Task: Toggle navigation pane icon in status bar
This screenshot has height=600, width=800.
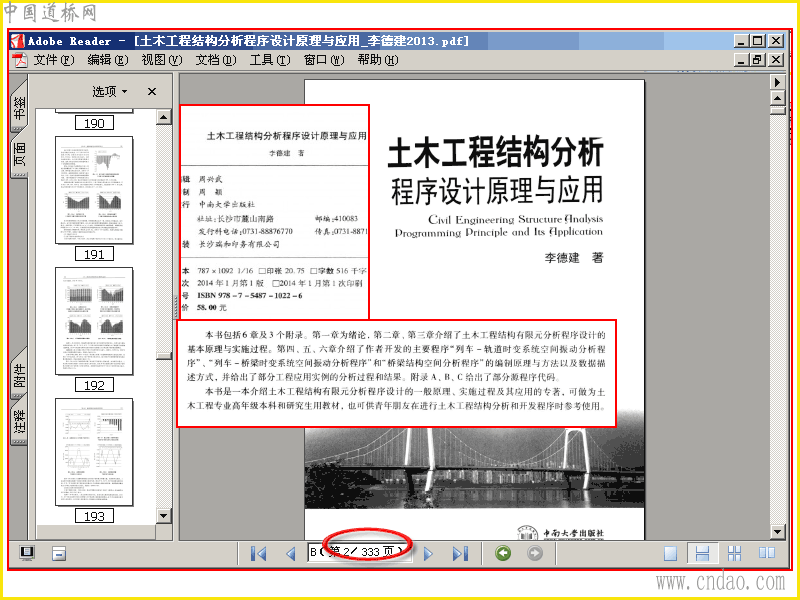Action: [x=27, y=553]
